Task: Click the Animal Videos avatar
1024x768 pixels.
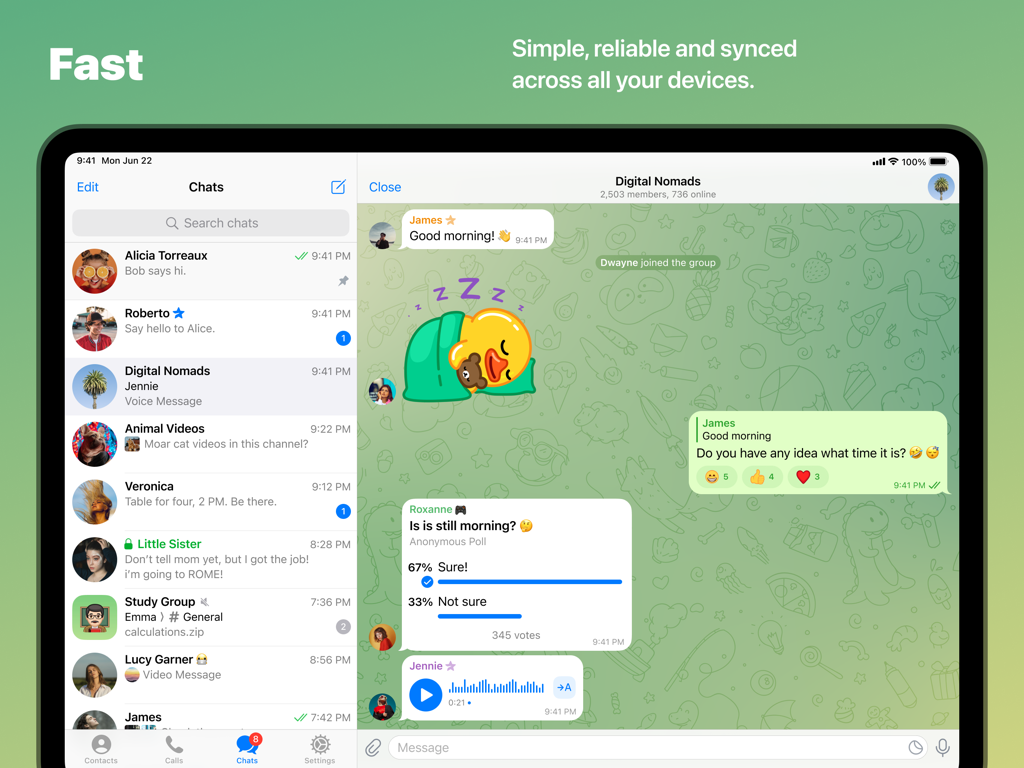Action: [x=95, y=444]
